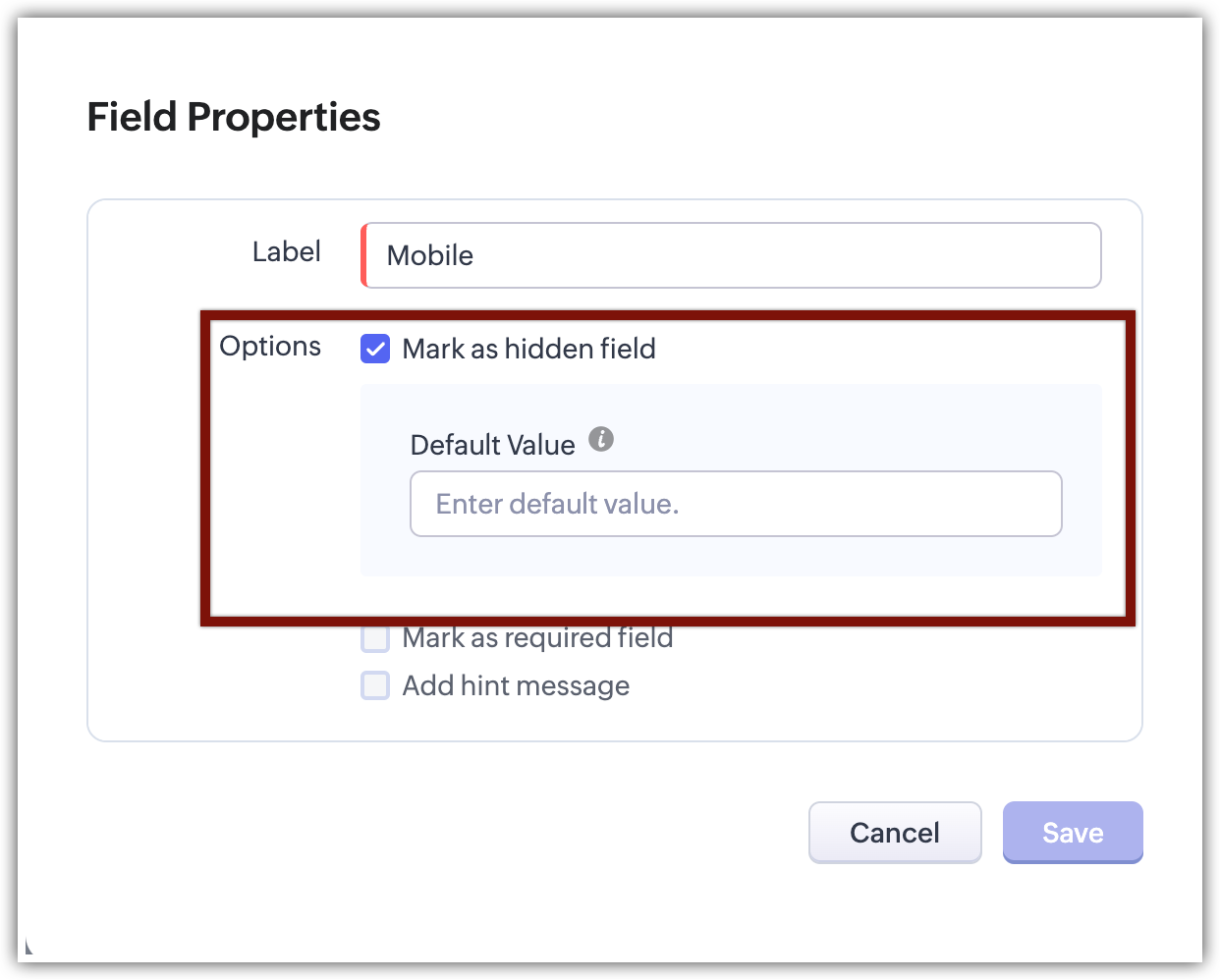Click the small corner mark at bottom-left
1220x980 pixels.
pos(28,948)
